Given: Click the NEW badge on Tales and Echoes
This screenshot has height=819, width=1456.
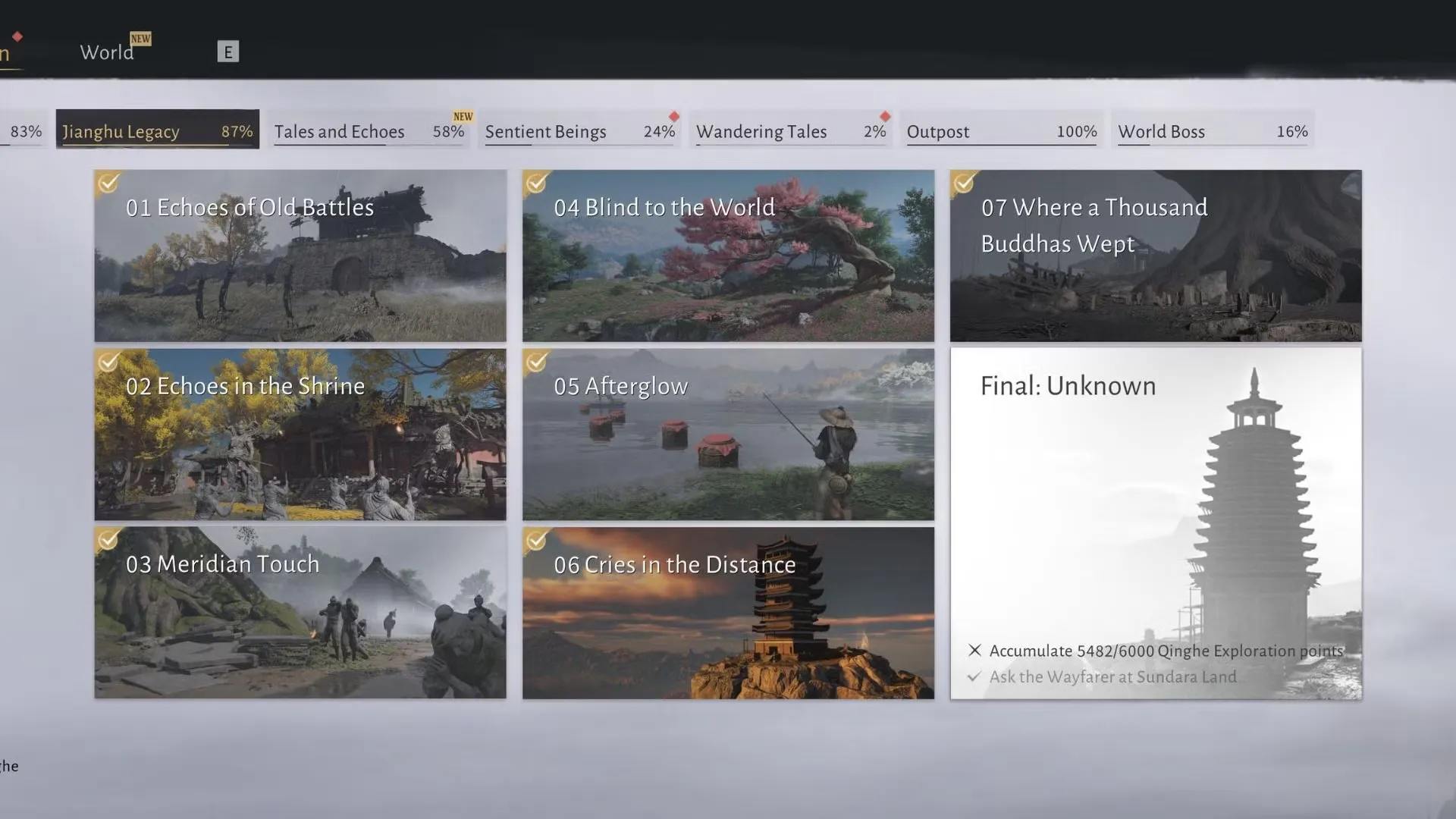Looking at the screenshot, I should click(462, 116).
